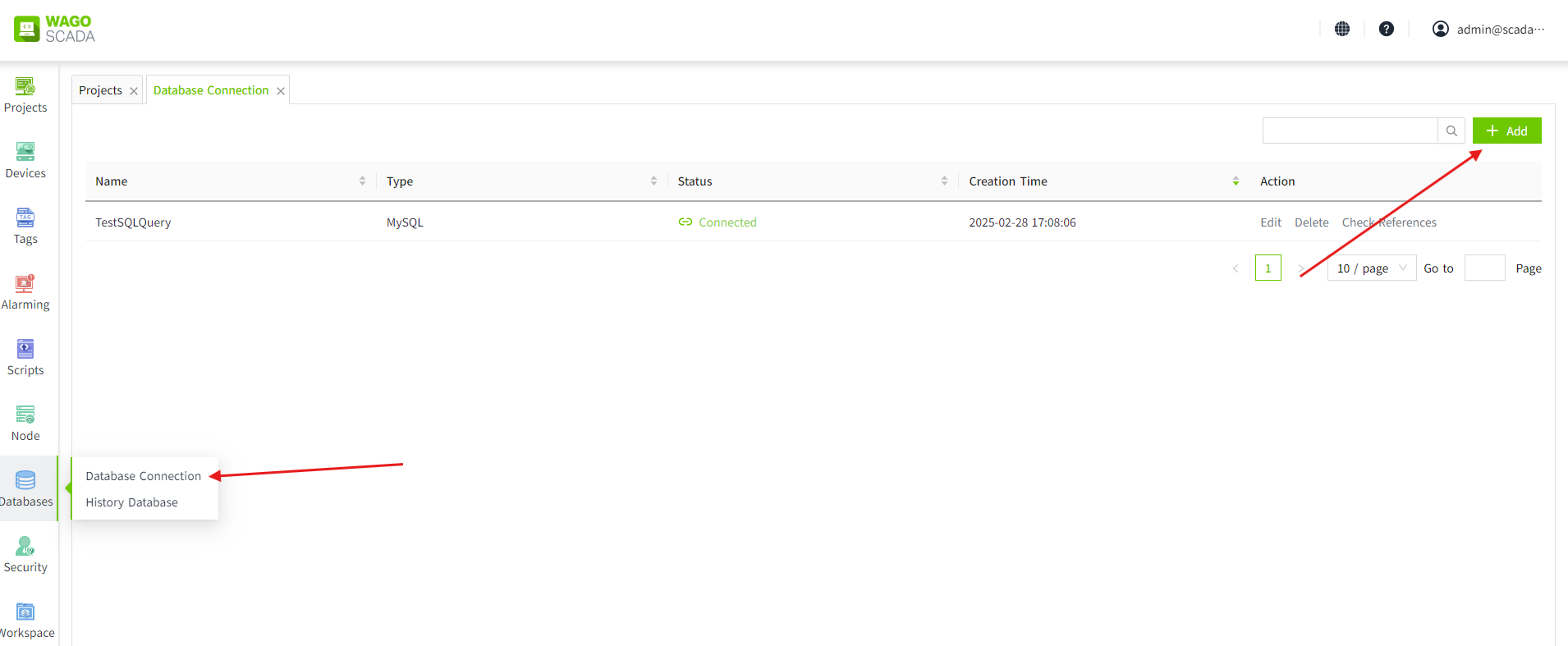This screenshot has width=1568, height=646.
Task: Select the Scripts sidebar icon
Action: 25,349
